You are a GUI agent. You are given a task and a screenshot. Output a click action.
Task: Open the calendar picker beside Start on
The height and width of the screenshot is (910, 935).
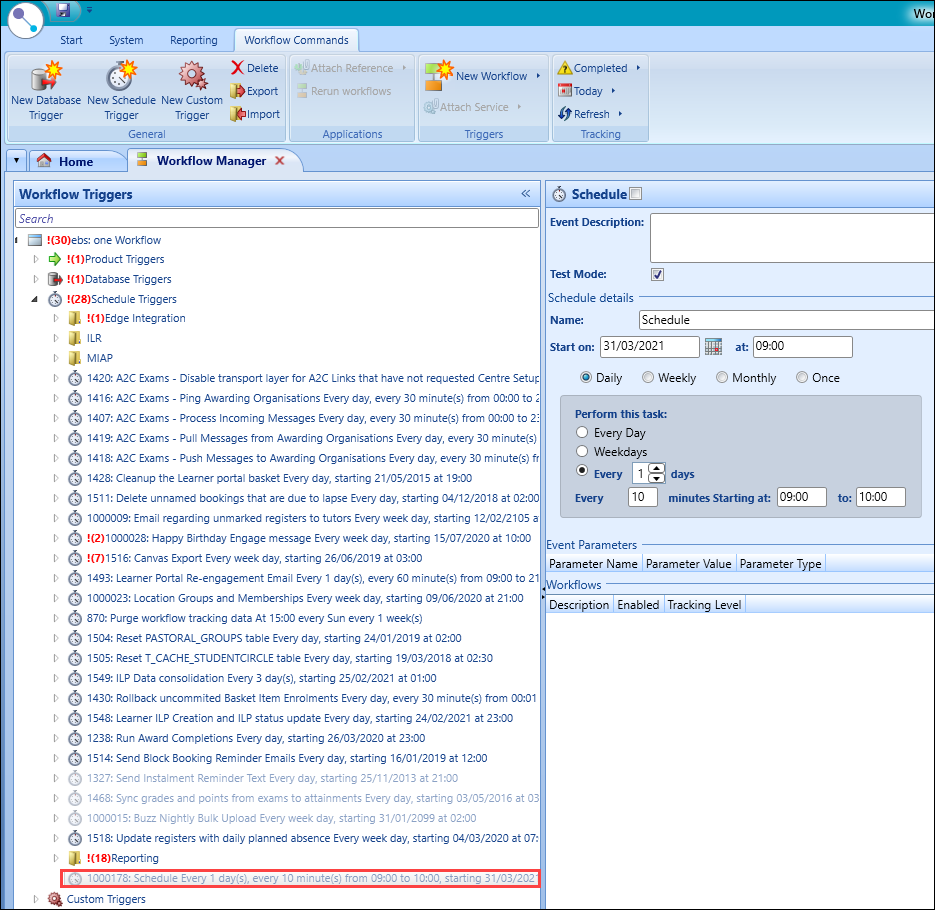713,347
